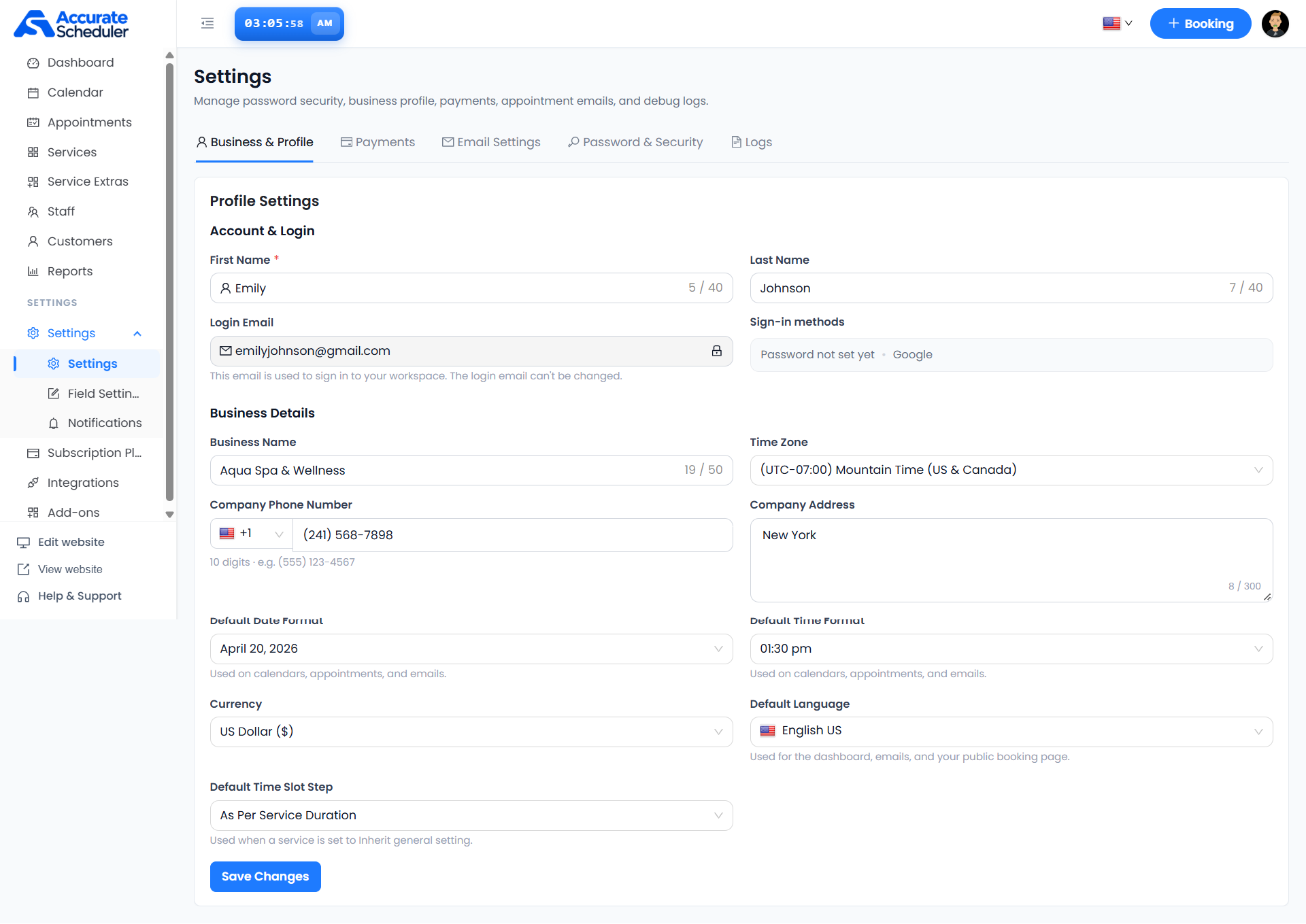Screen dimensions: 1306x924
Task: Collapse the sidebar menu toggle icon
Action: coord(207,24)
